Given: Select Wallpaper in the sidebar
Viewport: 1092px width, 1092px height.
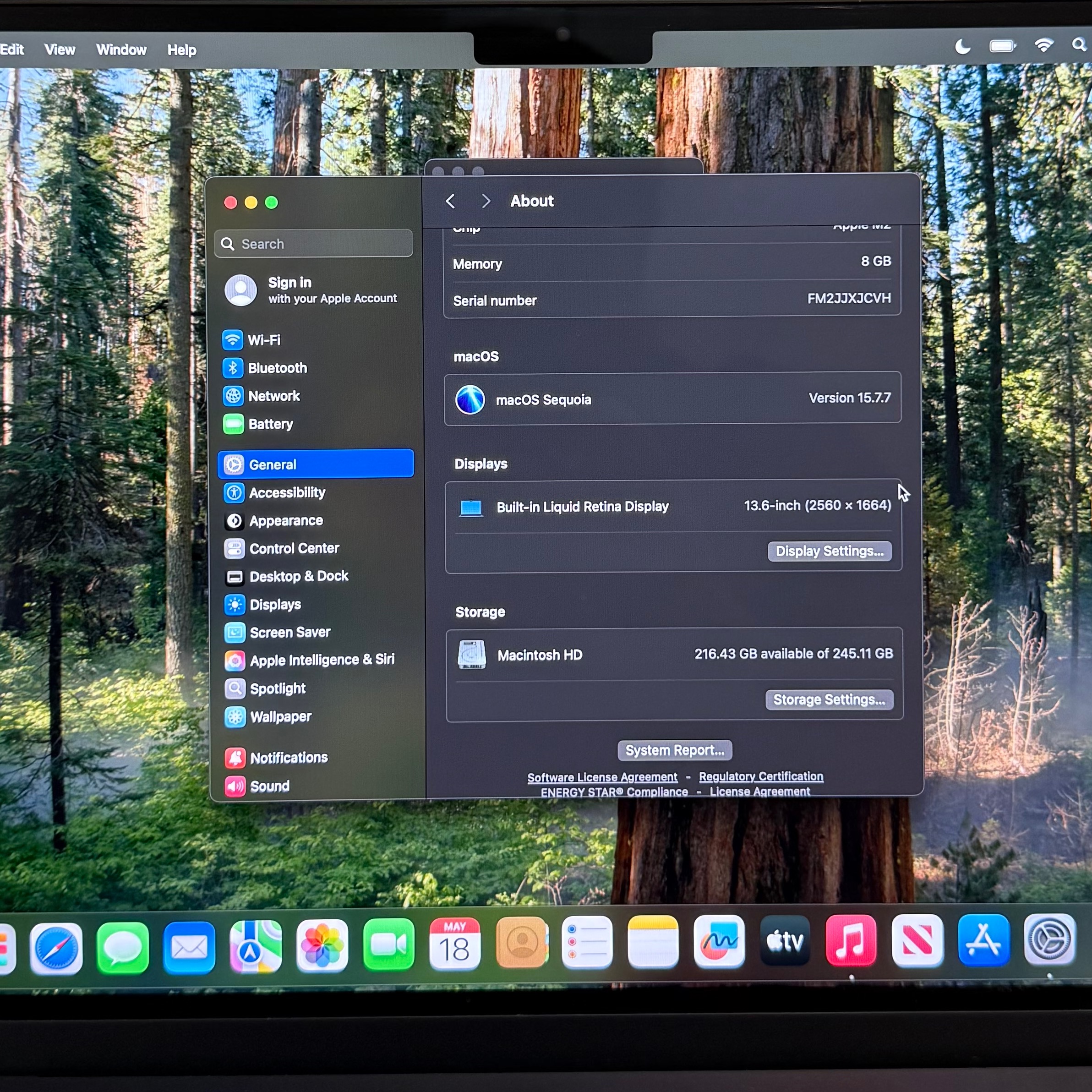Looking at the screenshot, I should [x=317, y=717].
